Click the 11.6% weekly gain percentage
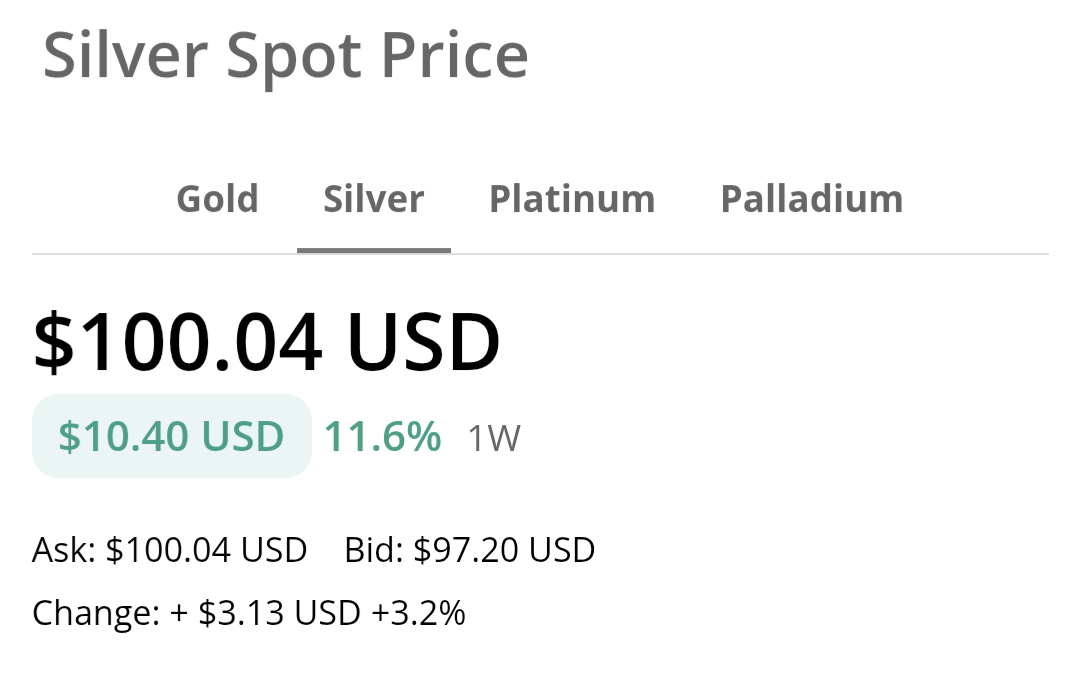 click(383, 437)
